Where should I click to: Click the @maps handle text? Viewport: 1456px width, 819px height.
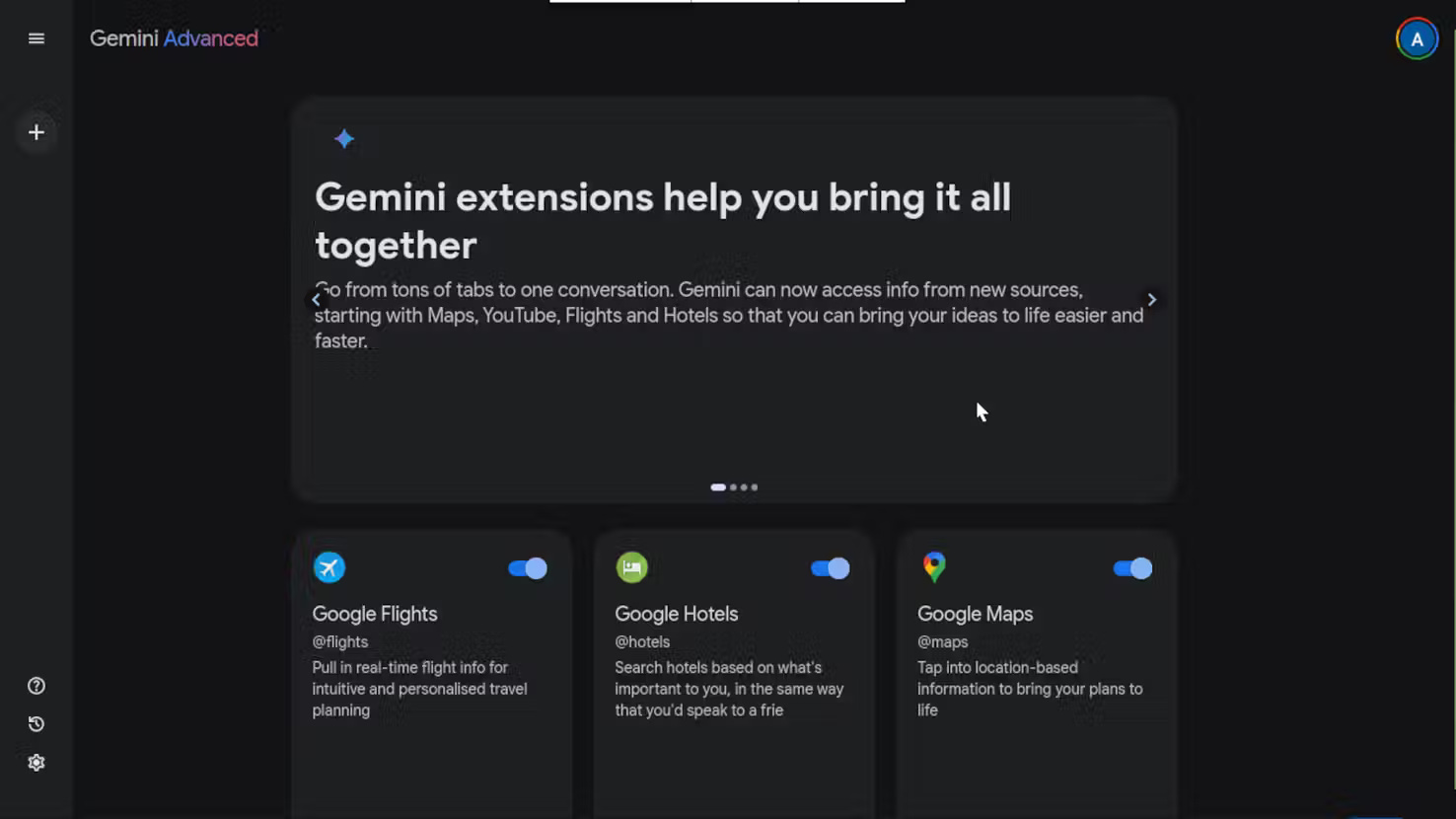tap(943, 641)
